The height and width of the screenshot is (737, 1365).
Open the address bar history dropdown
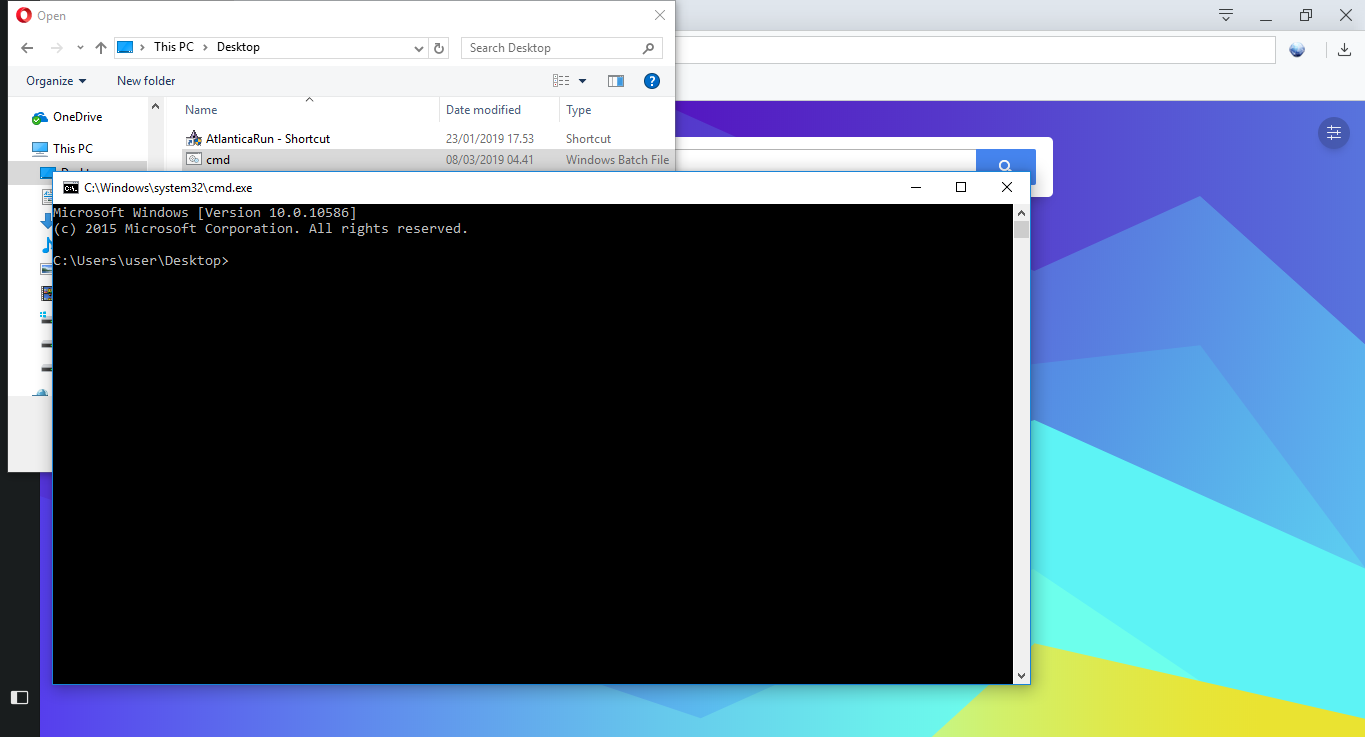419,47
